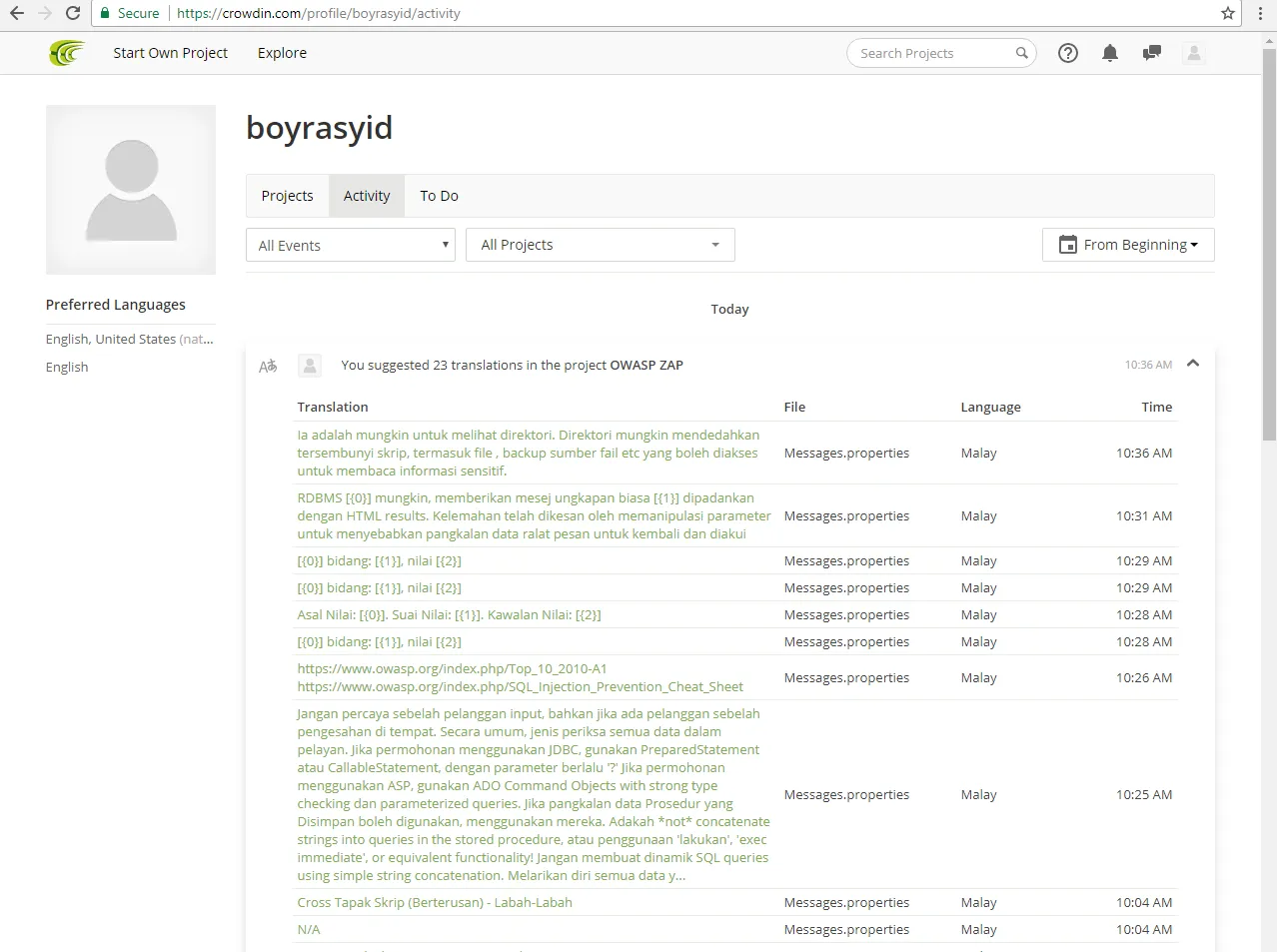Click the Time column header
The height and width of the screenshot is (952, 1277).
pyautogui.click(x=1156, y=407)
